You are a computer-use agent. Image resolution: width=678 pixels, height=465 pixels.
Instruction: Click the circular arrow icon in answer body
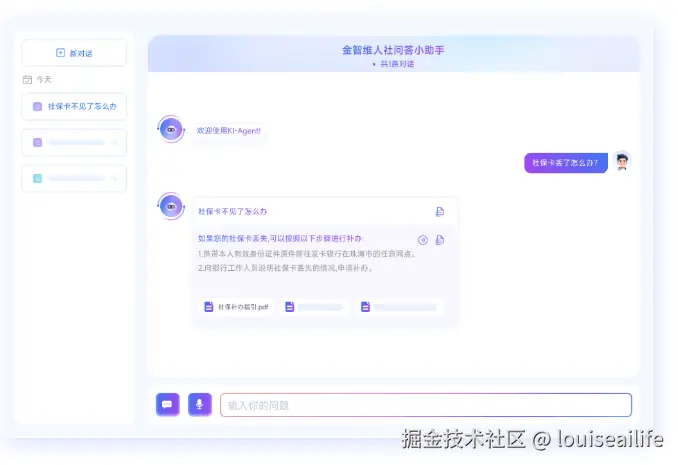pos(423,240)
